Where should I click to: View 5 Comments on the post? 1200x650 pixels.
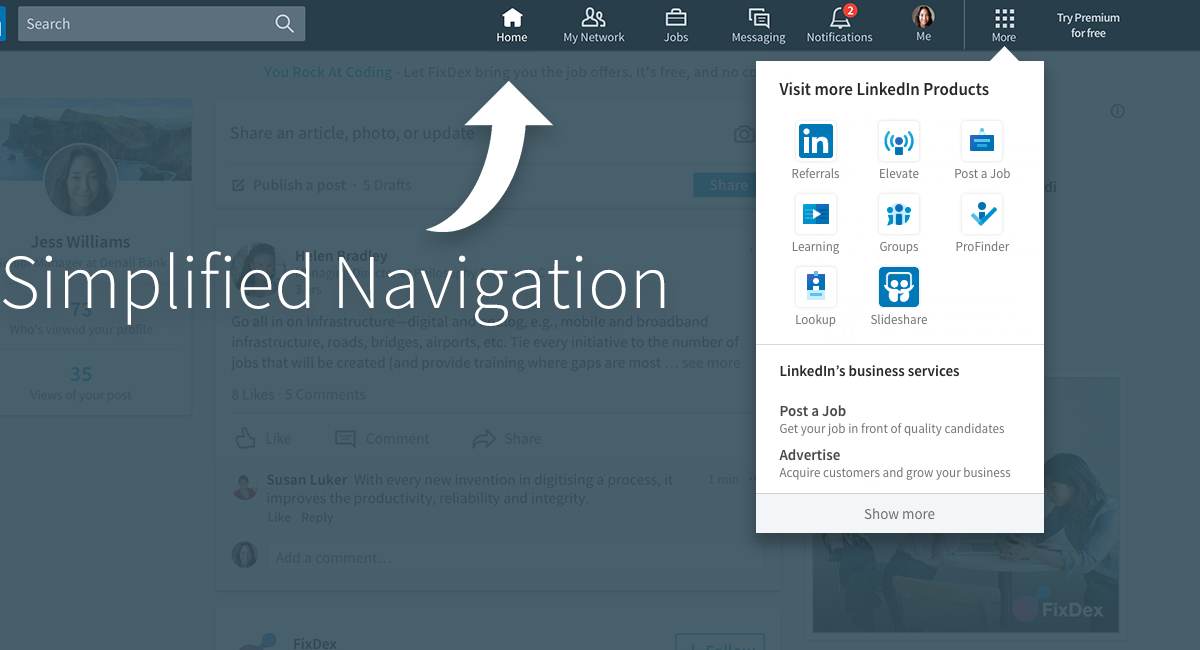pyautogui.click(x=325, y=394)
